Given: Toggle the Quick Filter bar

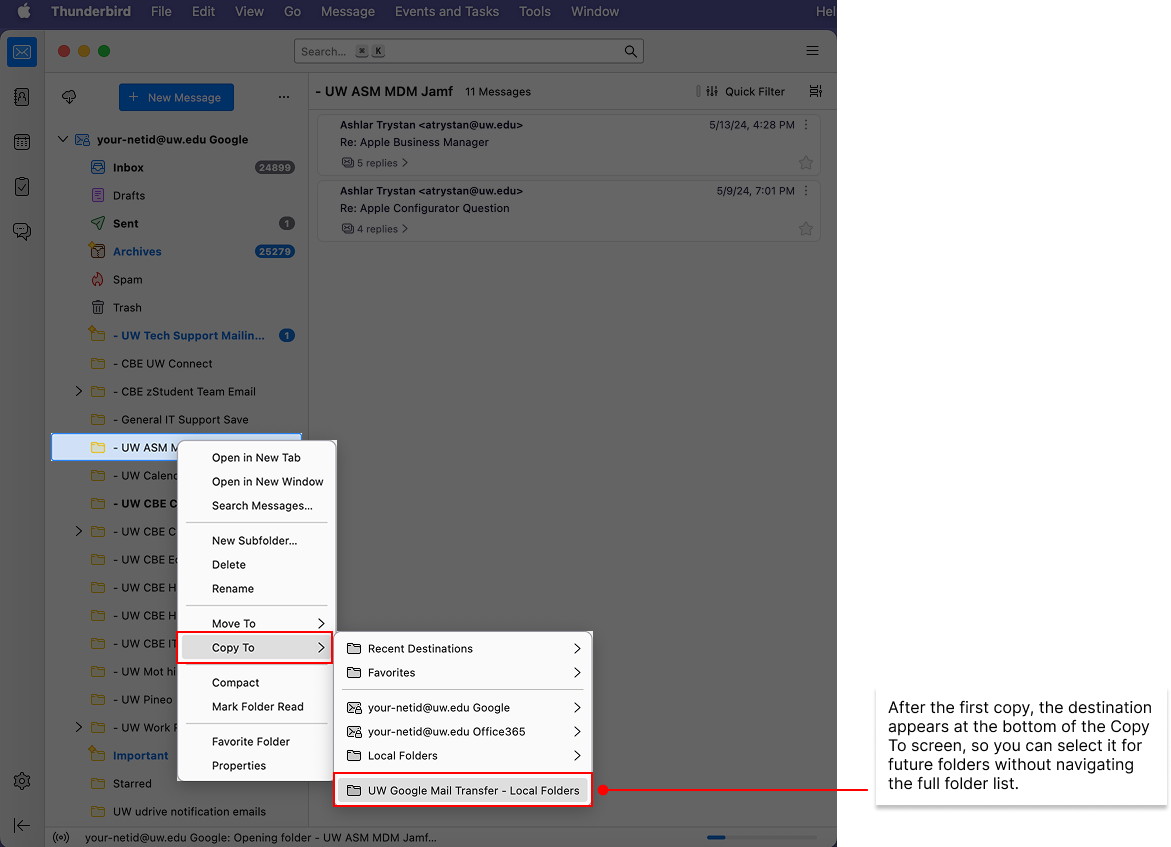Looking at the screenshot, I should click(x=745, y=91).
